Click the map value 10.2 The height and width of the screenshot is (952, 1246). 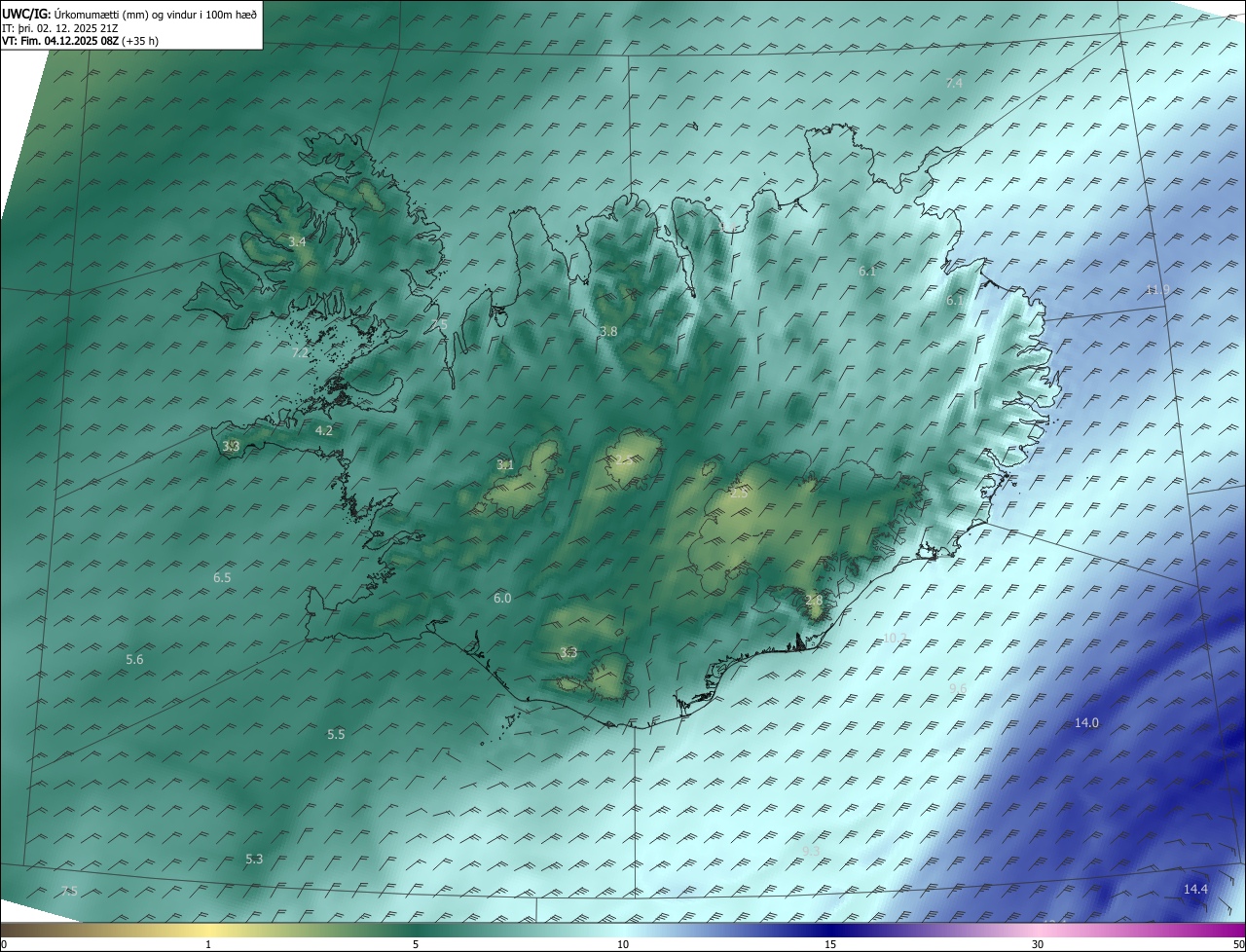895,639
